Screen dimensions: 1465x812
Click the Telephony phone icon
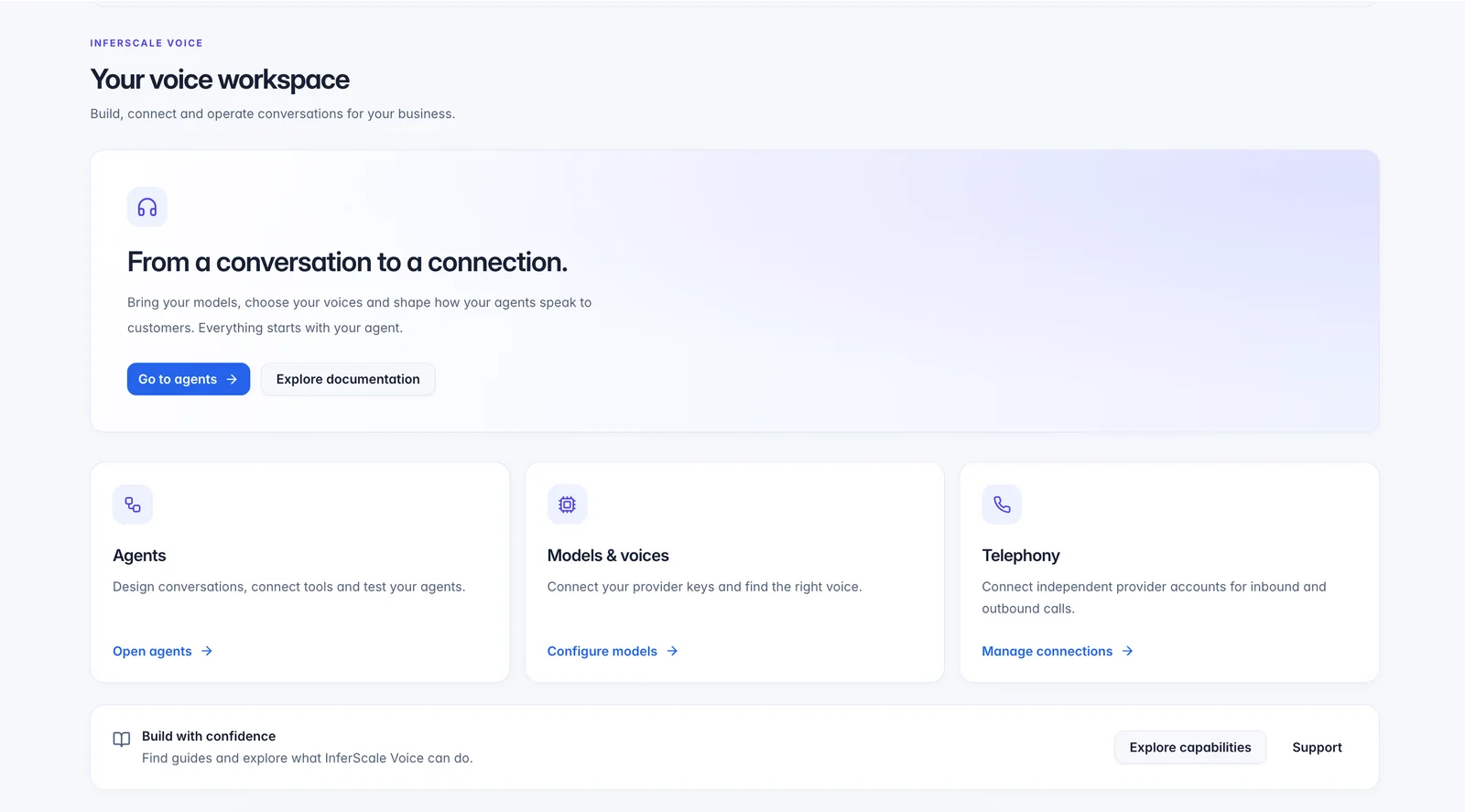(1002, 504)
